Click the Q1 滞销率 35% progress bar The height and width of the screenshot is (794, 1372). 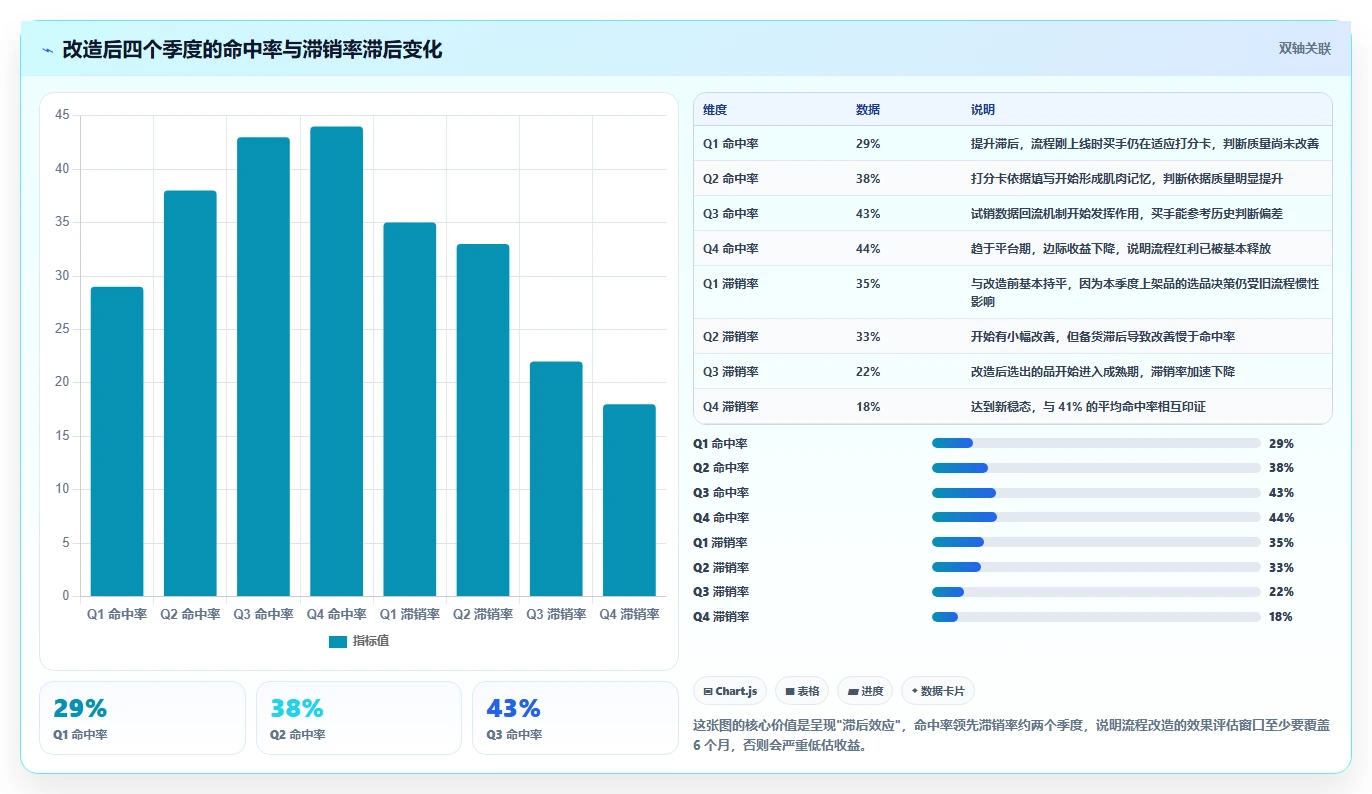click(x=1096, y=542)
